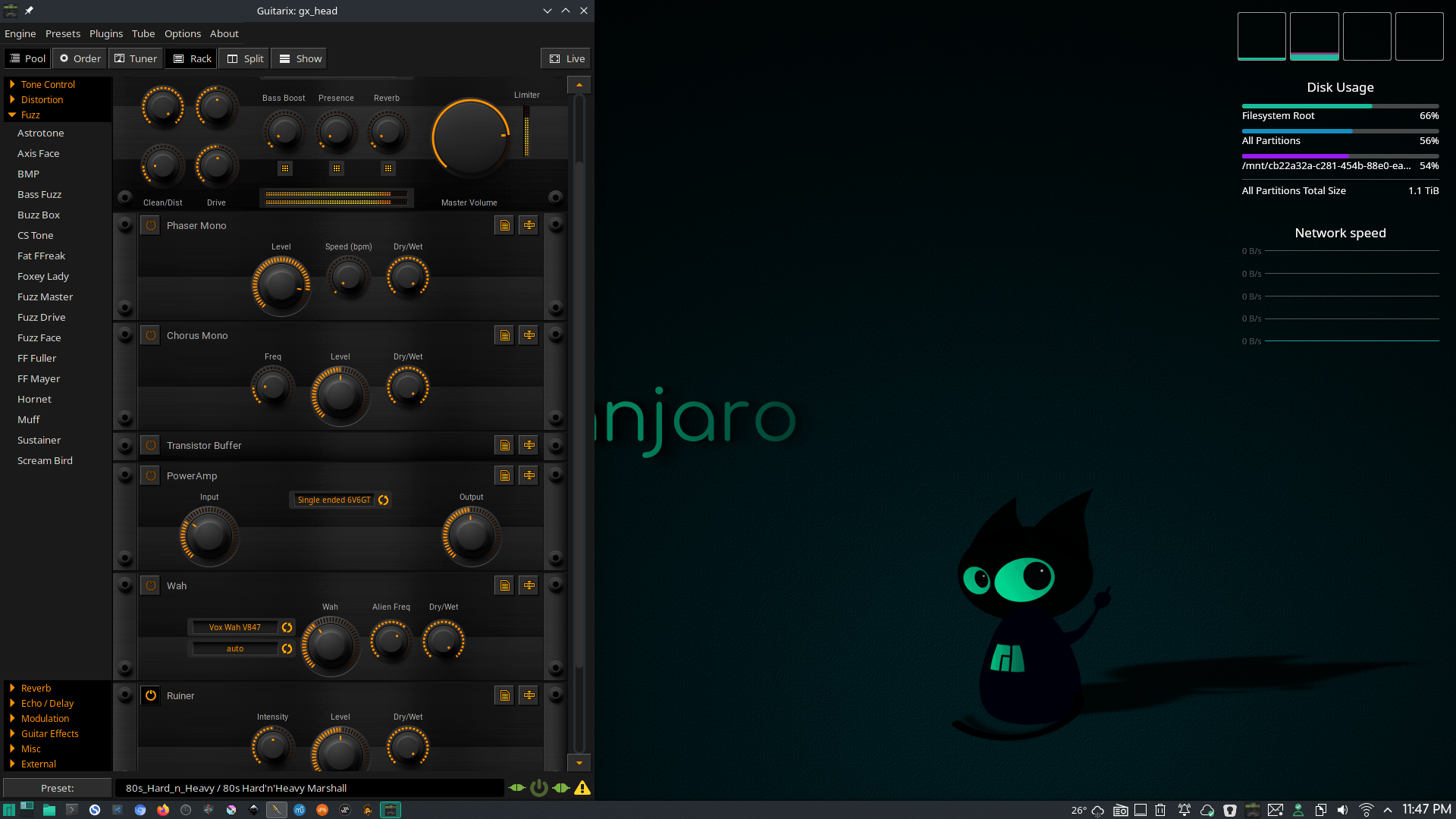This screenshot has height=819, width=1456.
Task: Click the yellow warning triangle icon
Action: [x=582, y=788]
